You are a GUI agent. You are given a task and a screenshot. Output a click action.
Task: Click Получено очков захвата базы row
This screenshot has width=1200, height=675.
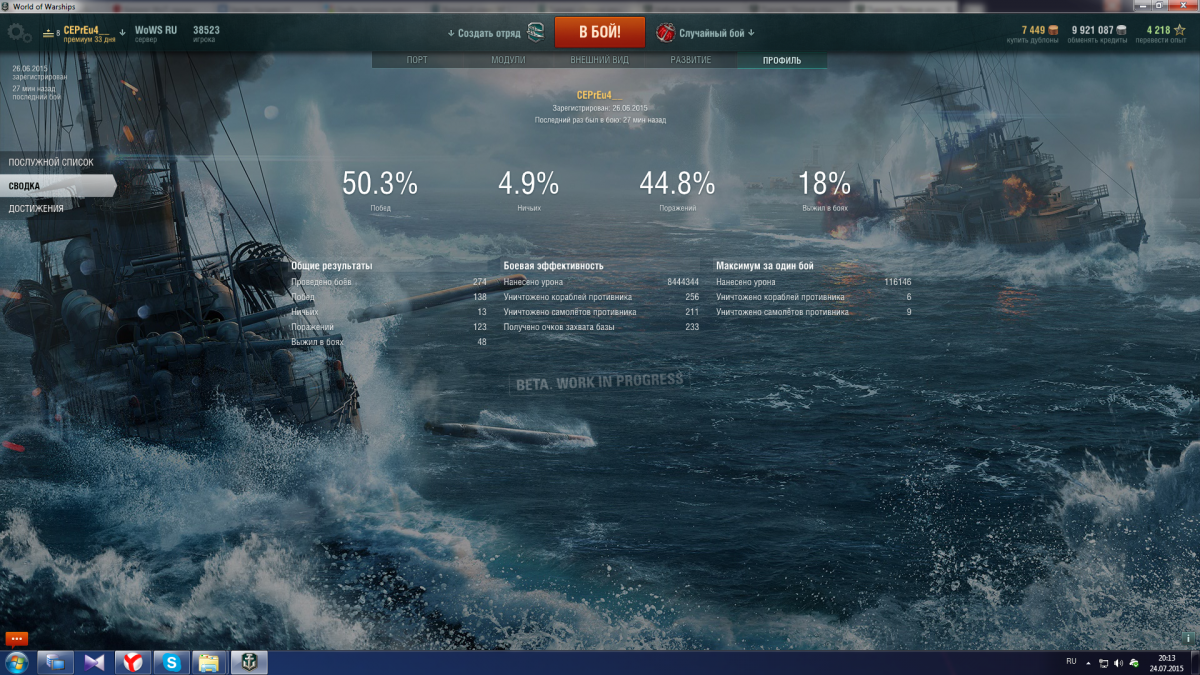(601, 327)
